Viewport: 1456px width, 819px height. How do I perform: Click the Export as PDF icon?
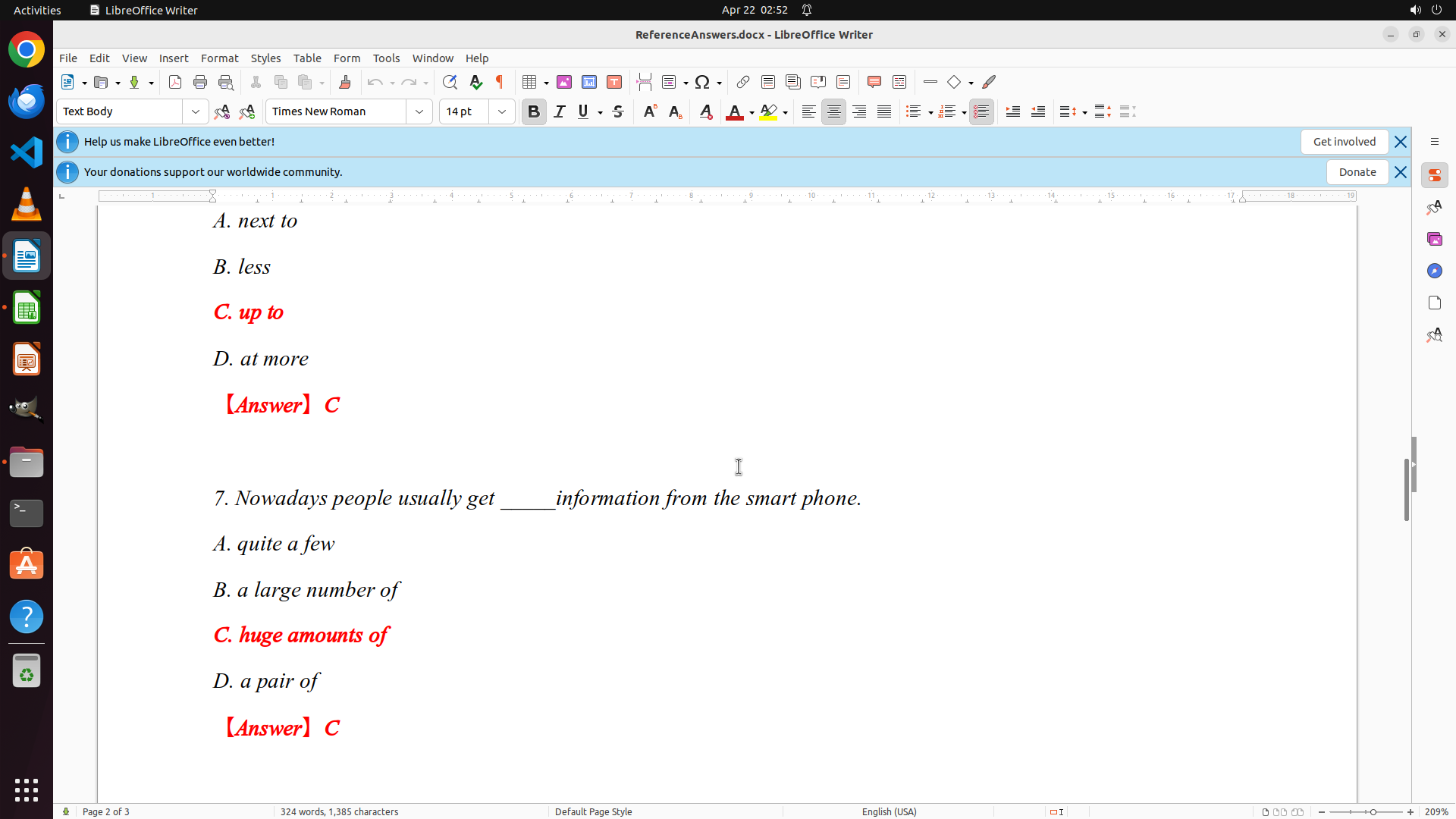click(175, 82)
